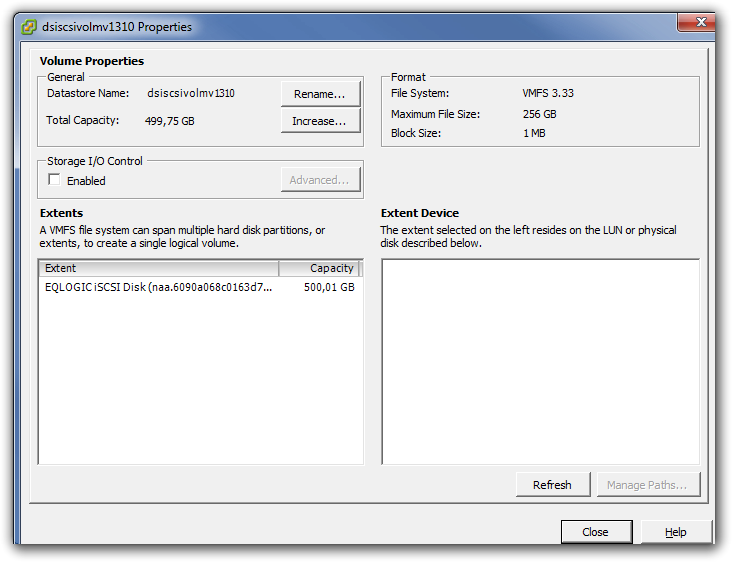
Task: Open the Increase... capacity dialog
Action: click(x=320, y=121)
